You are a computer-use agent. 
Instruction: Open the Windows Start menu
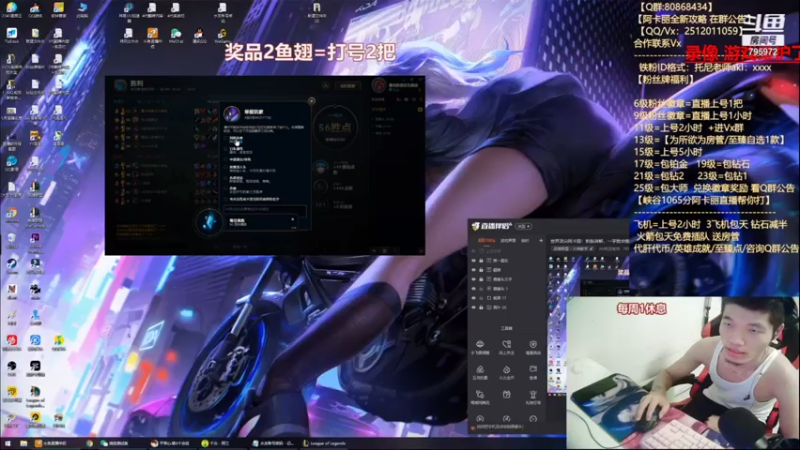[x=7, y=443]
